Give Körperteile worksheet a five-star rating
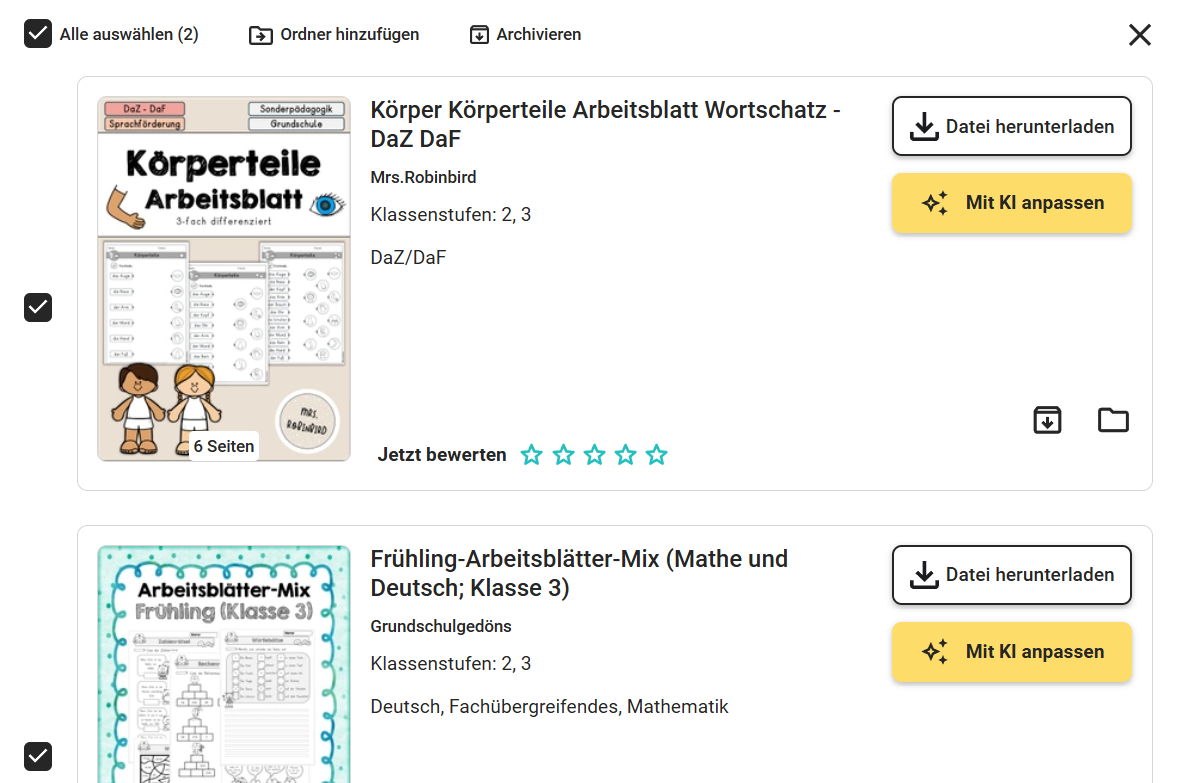 (x=656, y=456)
